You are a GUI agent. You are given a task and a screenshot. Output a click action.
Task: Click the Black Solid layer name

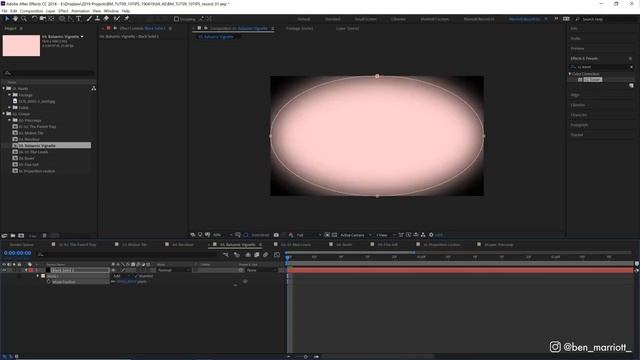pyautogui.click(x=63, y=270)
